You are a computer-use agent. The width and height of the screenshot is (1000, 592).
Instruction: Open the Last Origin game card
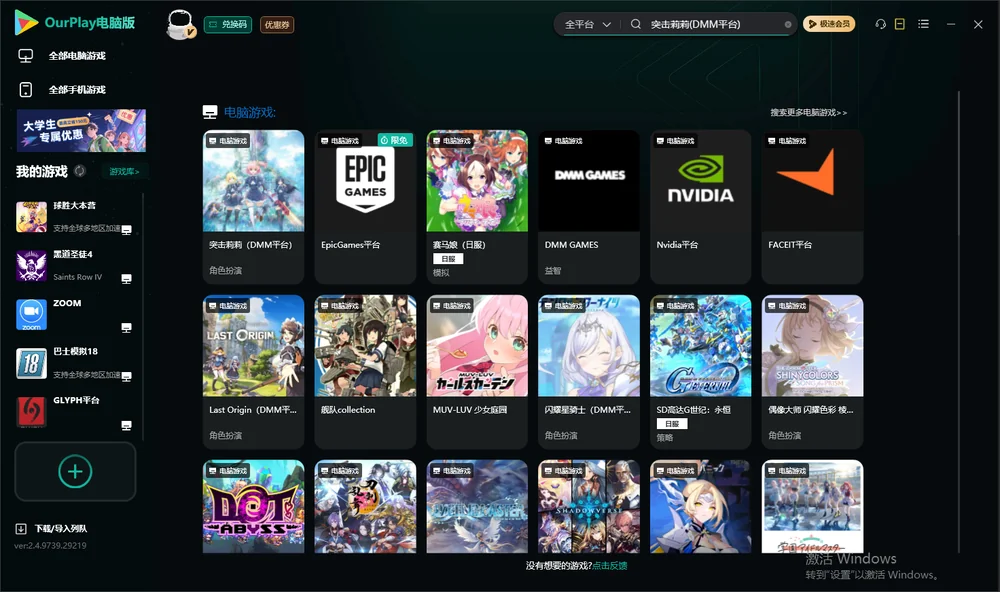[x=254, y=372]
